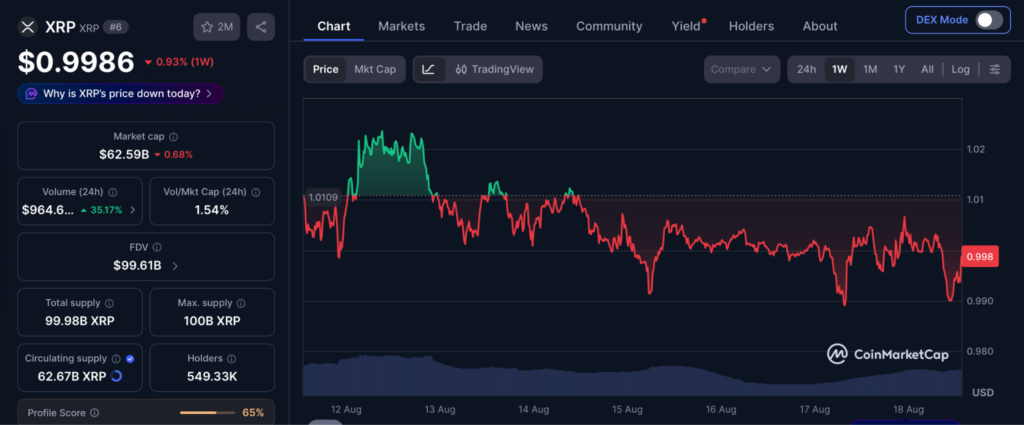Click the $62.59B market cap value
The width and height of the screenshot is (1024, 425).
pyautogui.click(x=124, y=155)
